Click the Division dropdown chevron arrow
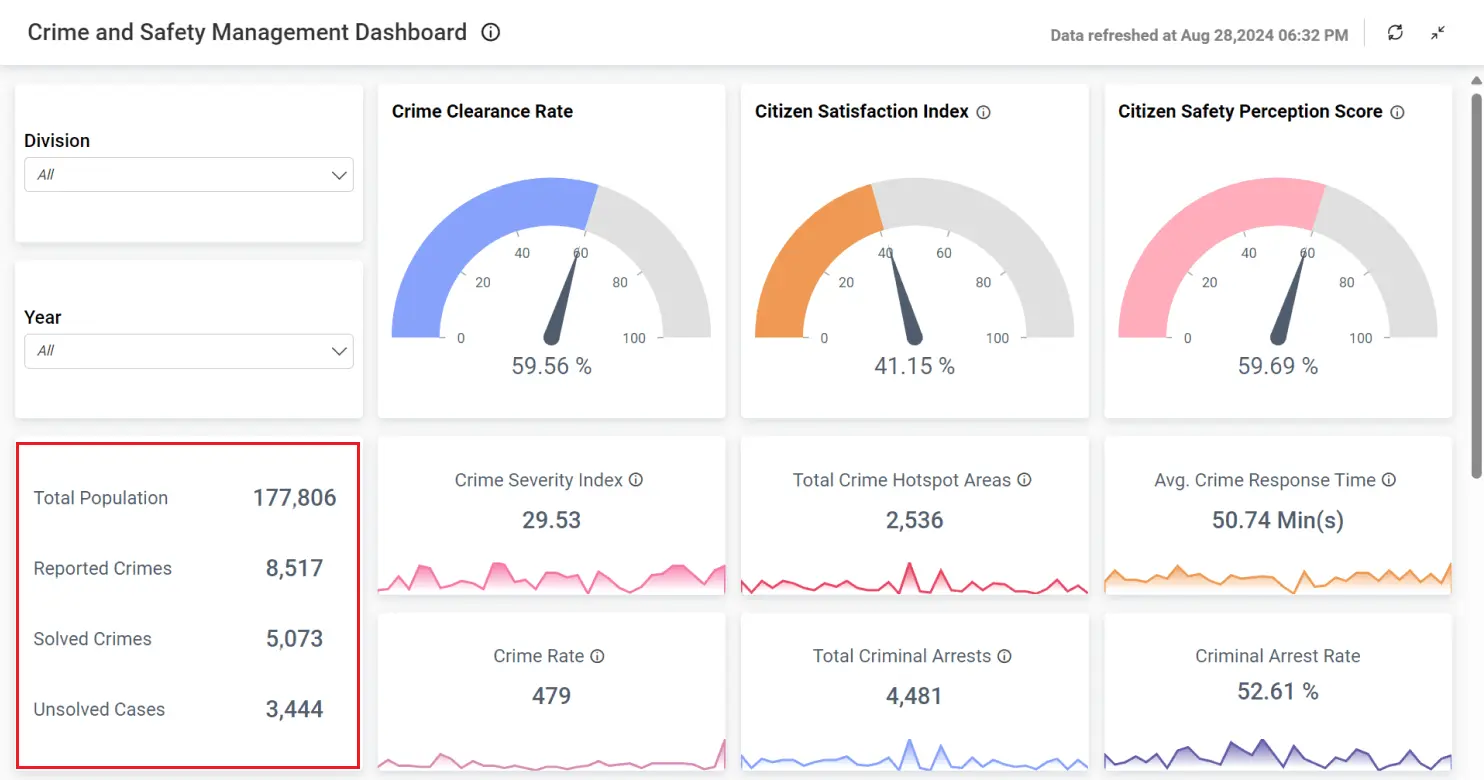 (x=339, y=176)
